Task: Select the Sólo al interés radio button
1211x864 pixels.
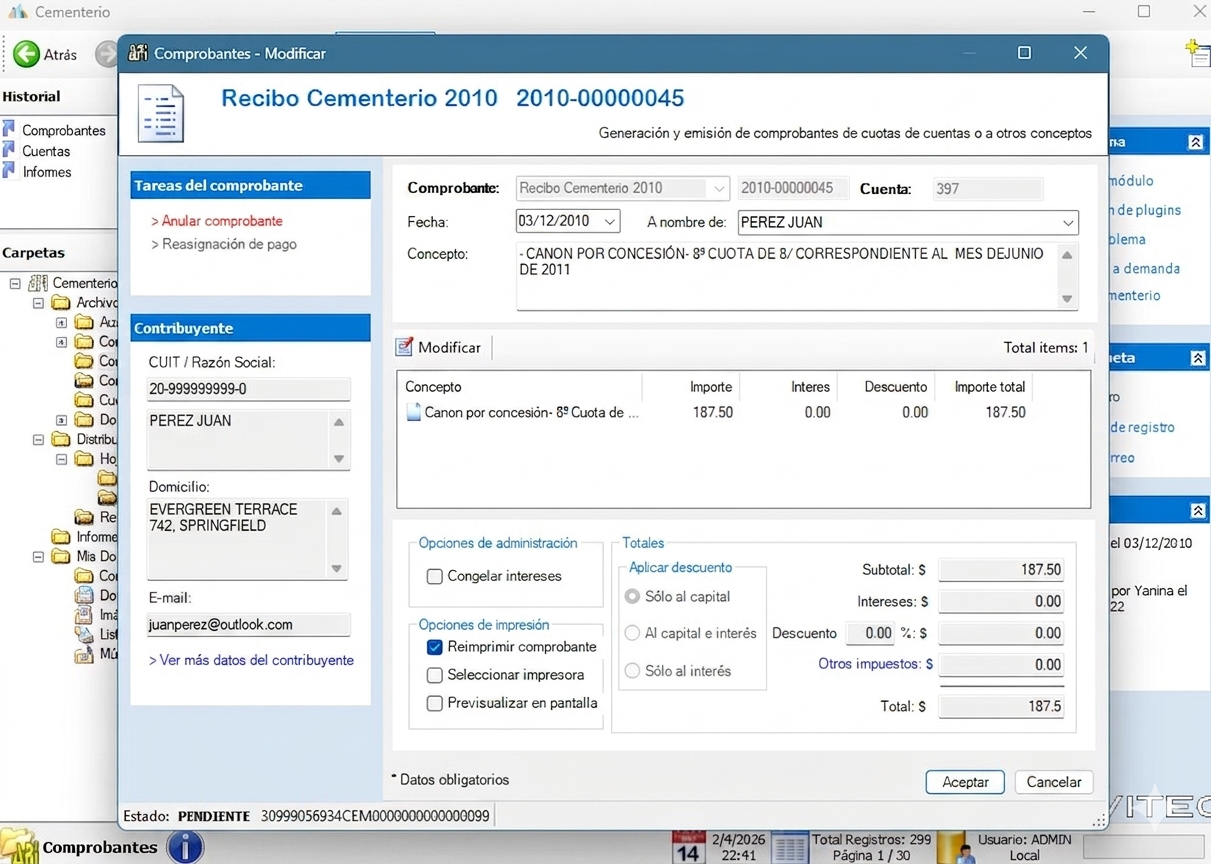Action: click(632, 671)
